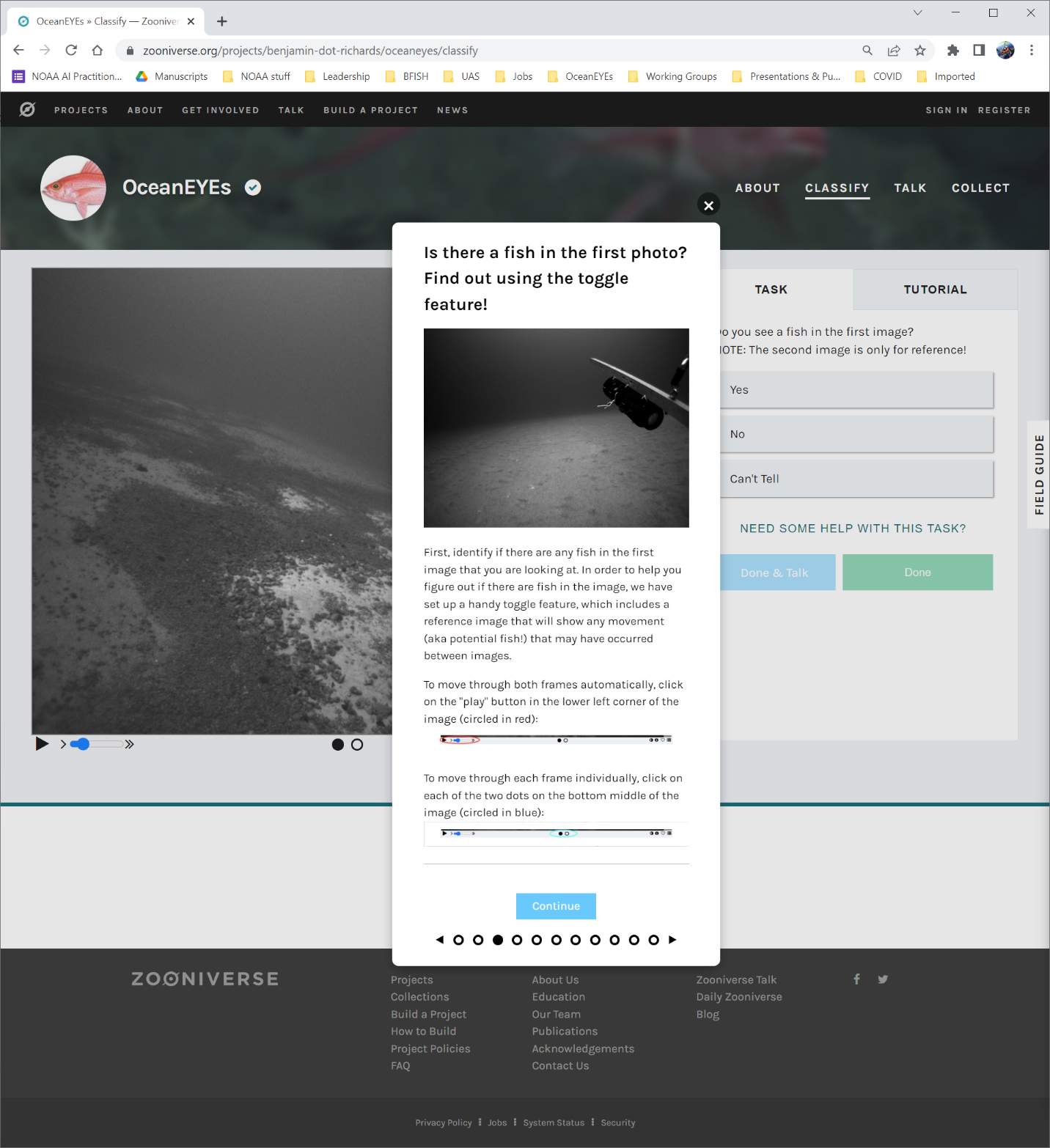Click the Zooniverse logo icon in the navbar

click(27, 110)
